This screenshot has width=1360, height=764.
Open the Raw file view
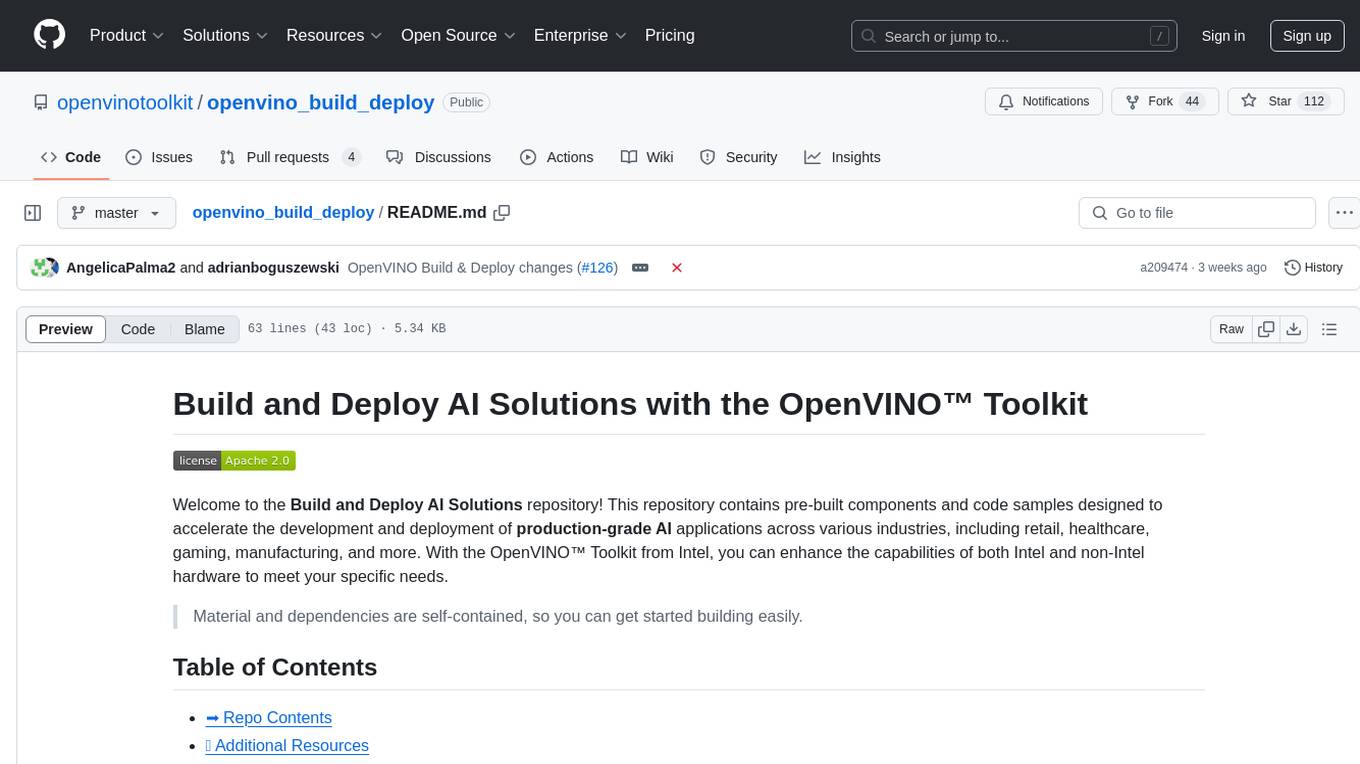pyautogui.click(x=1231, y=329)
